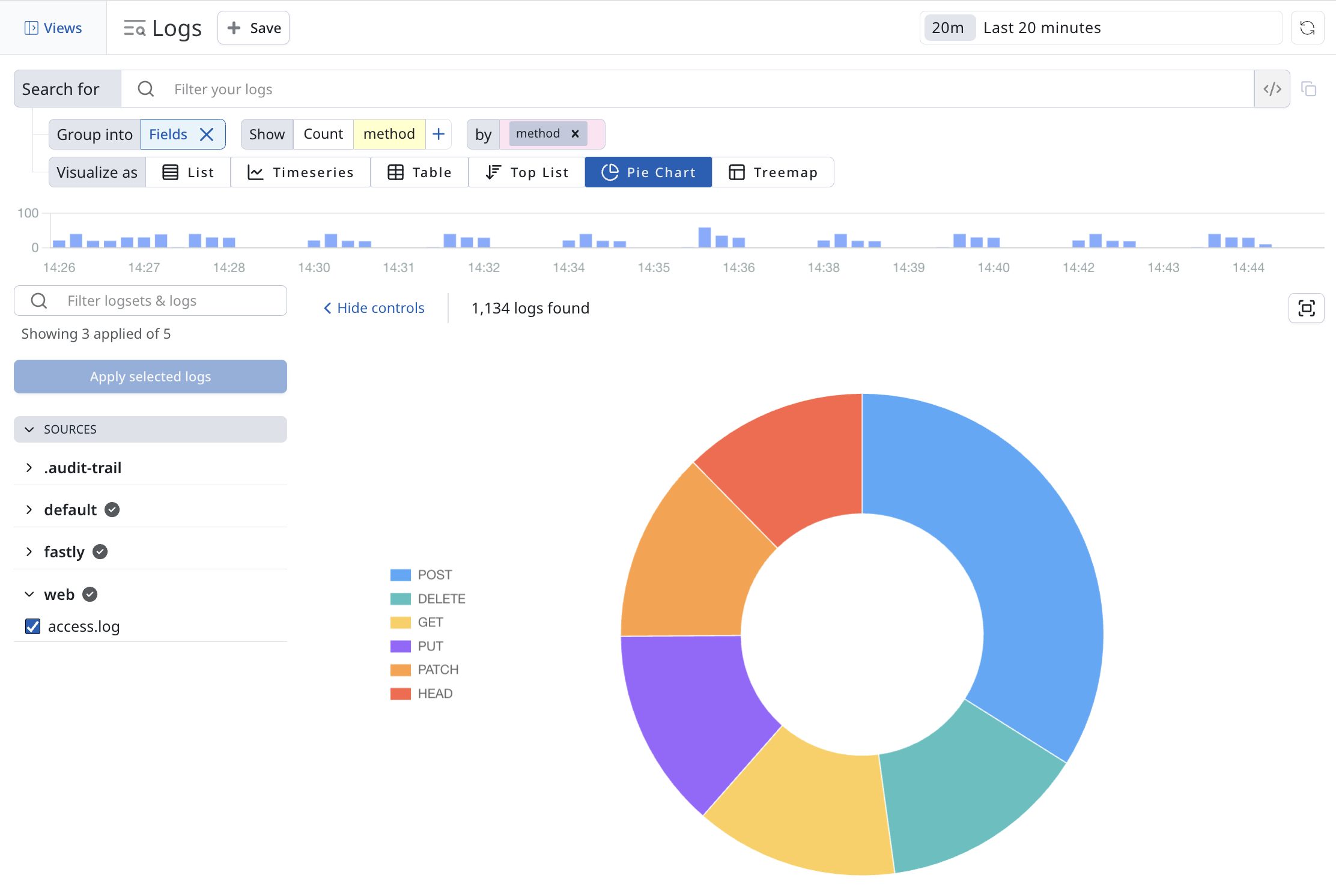Open the Count aggregation dropdown
The image size is (1336, 896).
[x=323, y=134]
